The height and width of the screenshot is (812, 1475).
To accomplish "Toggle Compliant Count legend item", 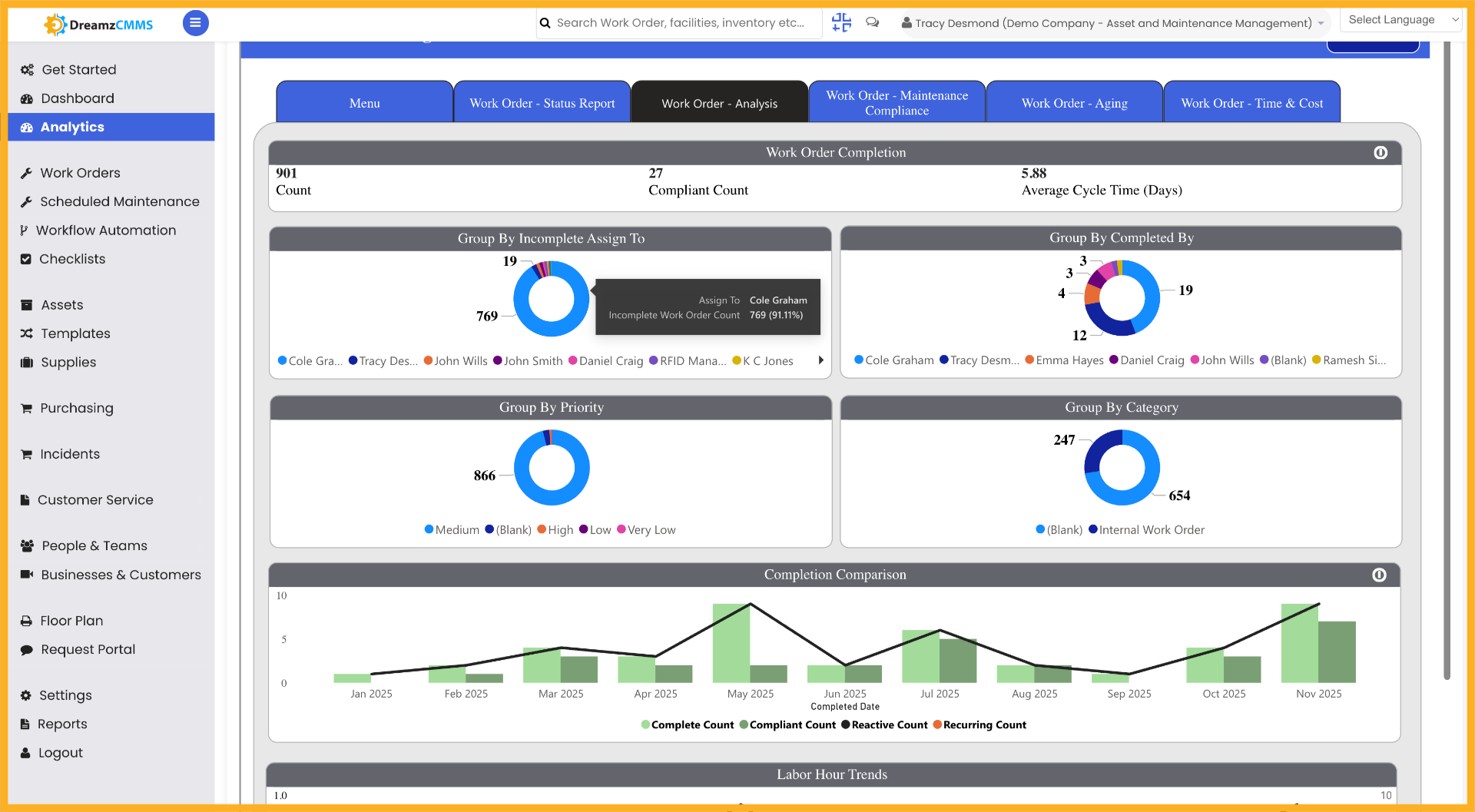I will point(787,725).
